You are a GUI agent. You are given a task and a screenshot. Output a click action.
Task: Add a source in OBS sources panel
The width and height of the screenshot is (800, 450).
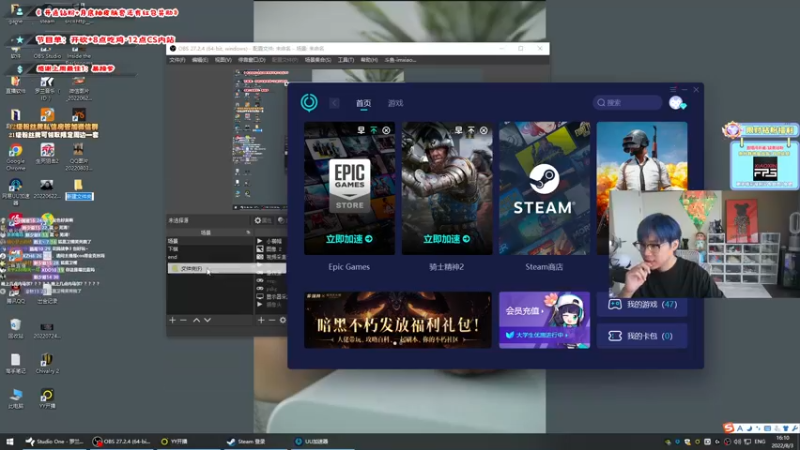(261, 320)
